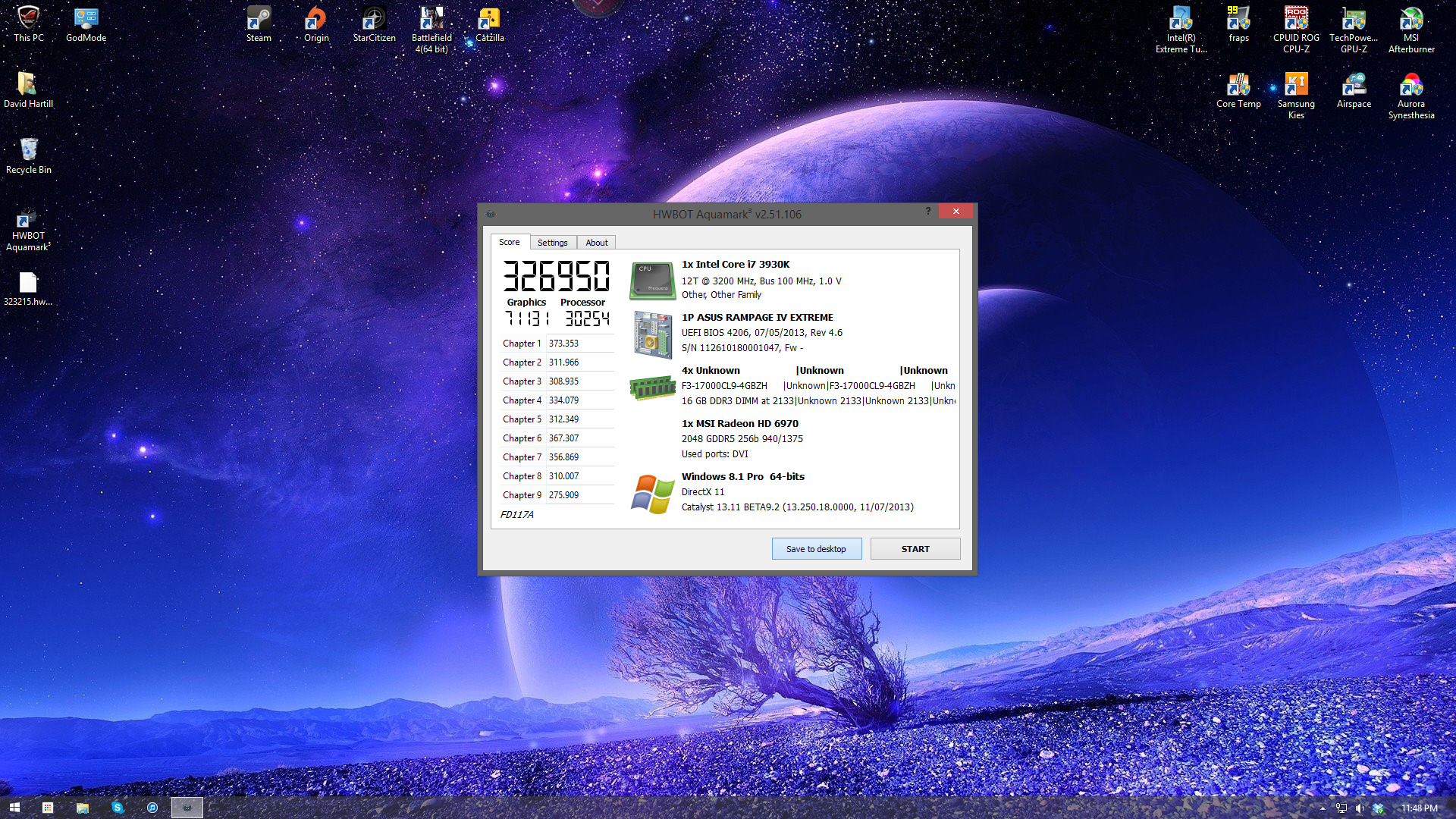Image resolution: width=1456 pixels, height=819 pixels.
Task: Open This PC desktop icon
Action: pyautogui.click(x=28, y=24)
